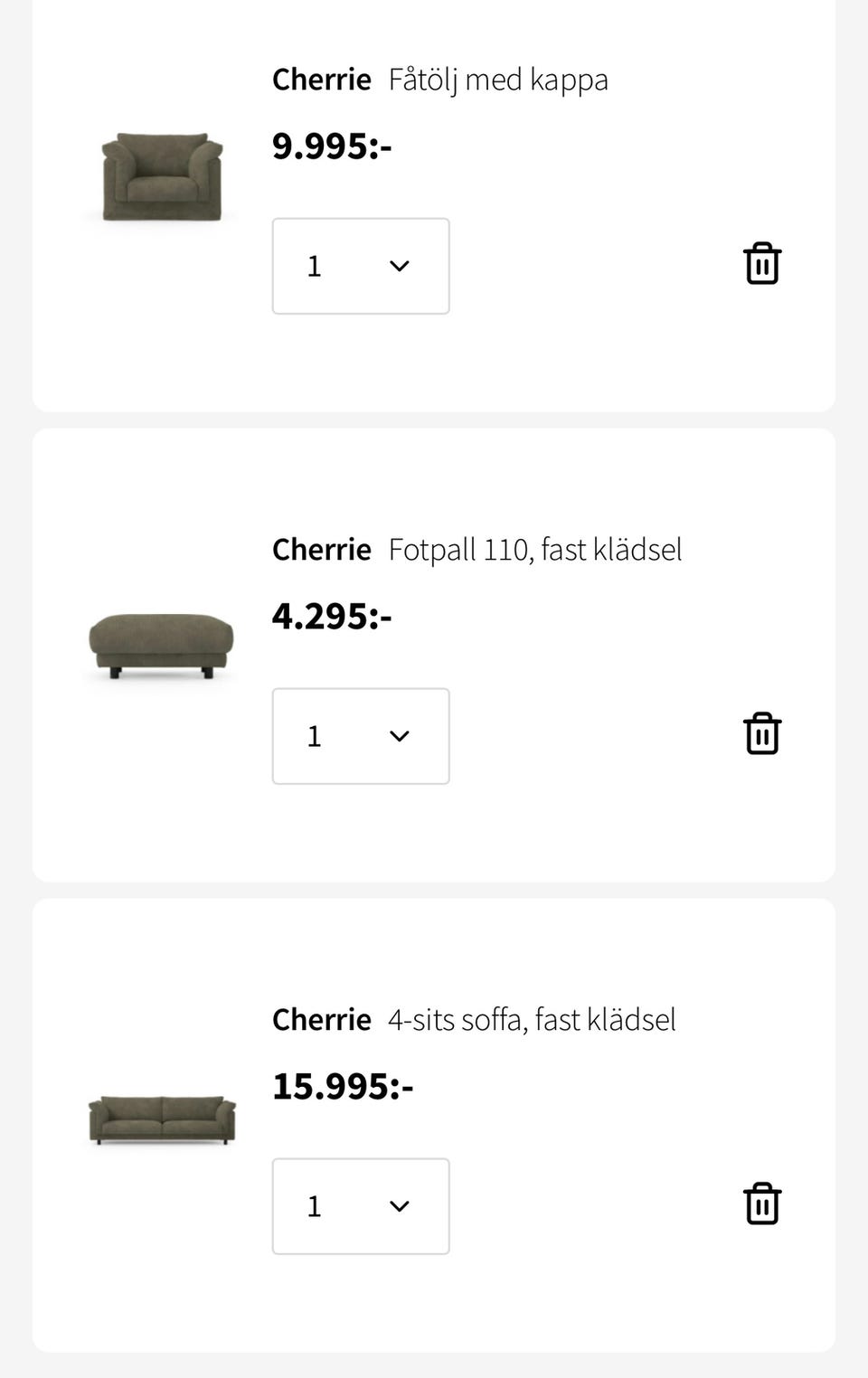This screenshot has width=868, height=1378.
Task: Select the 4.295:- price text
Action: [x=332, y=617]
